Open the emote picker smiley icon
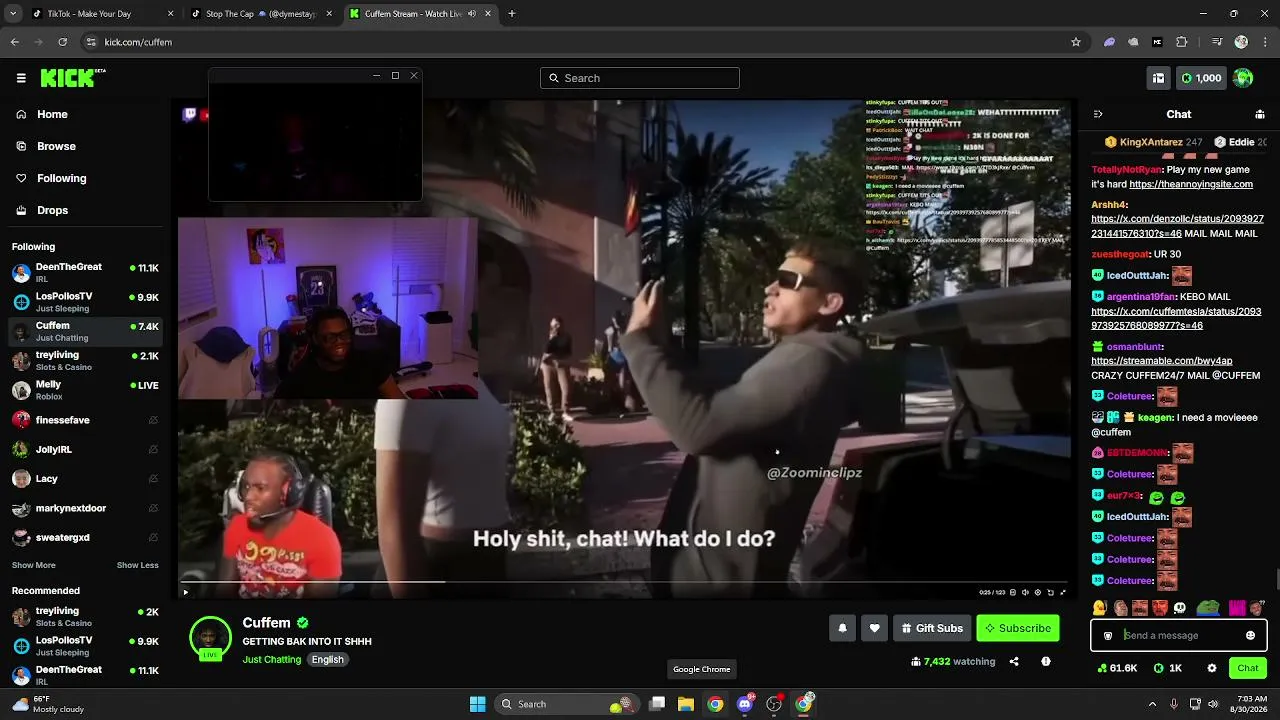Image resolution: width=1280 pixels, height=720 pixels. (1250, 635)
